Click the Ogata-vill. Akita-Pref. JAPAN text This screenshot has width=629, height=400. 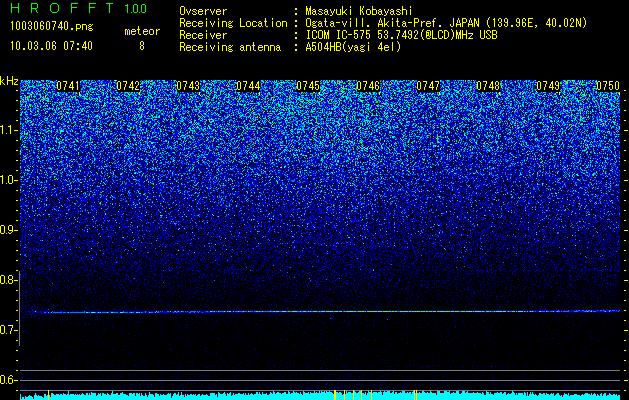tap(446, 23)
